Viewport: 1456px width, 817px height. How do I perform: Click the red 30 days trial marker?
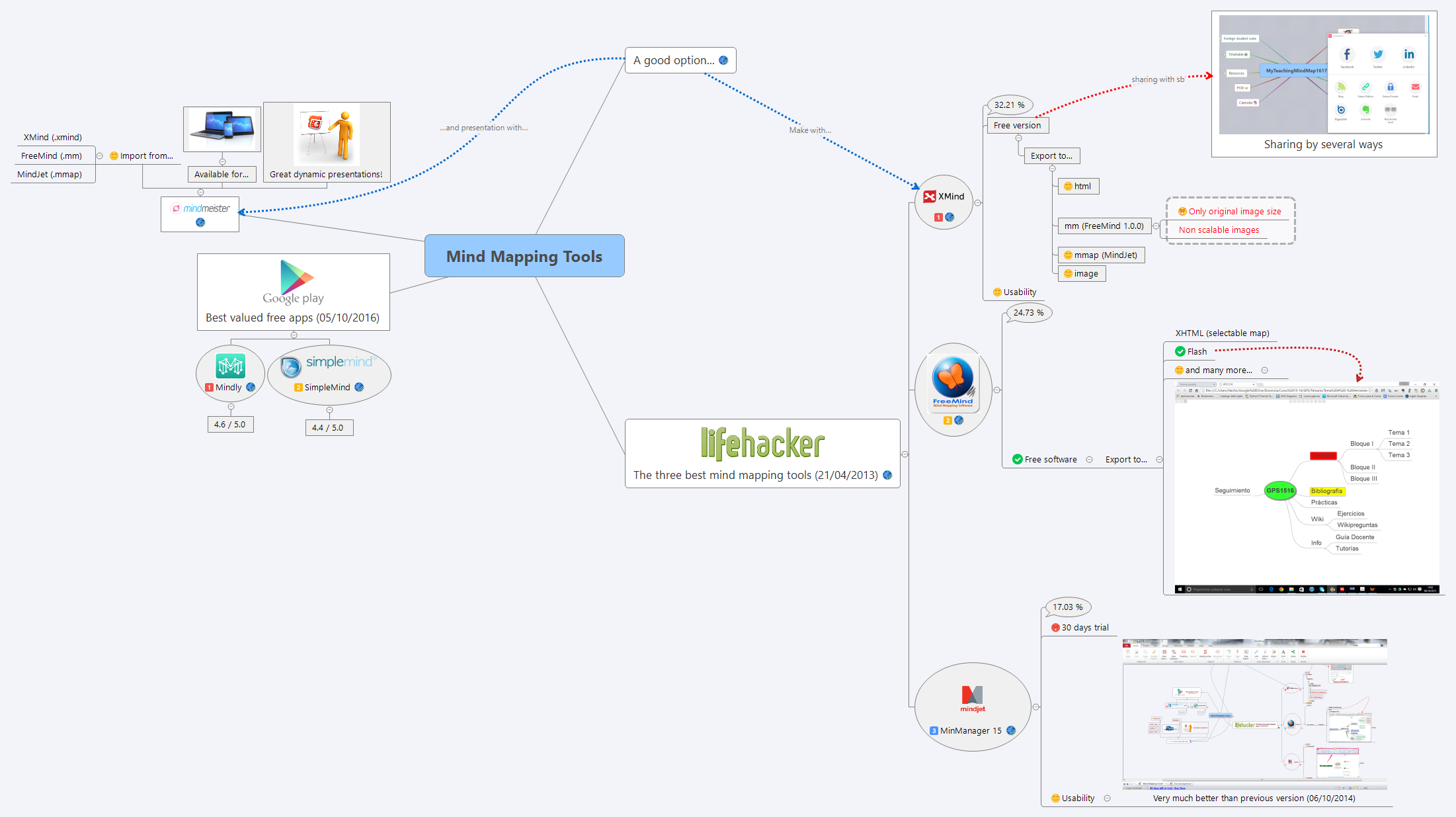click(1055, 627)
